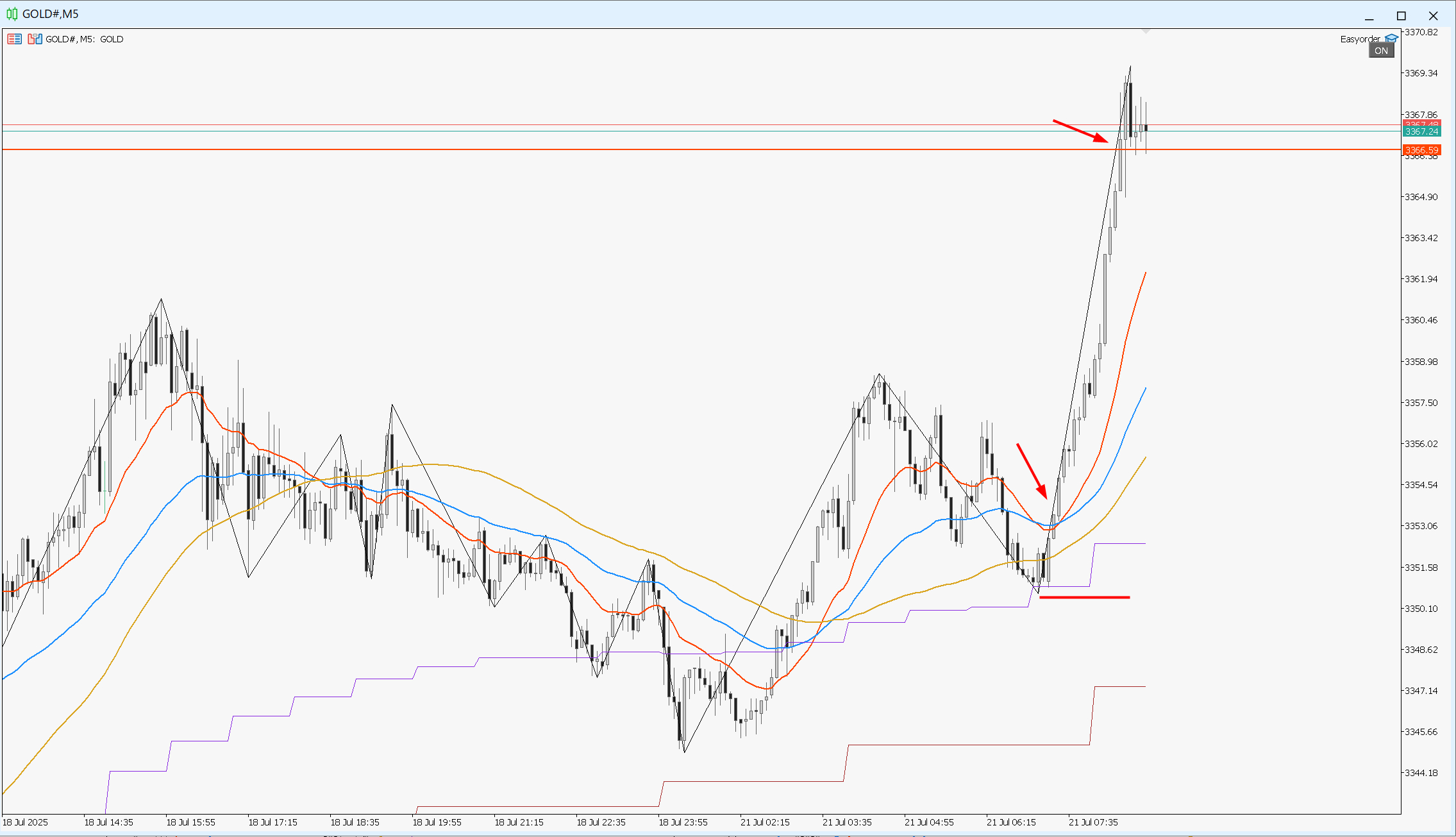The width and height of the screenshot is (1456, 837).
Task: Click the orange 3366.59 price level label
Action: tap(1421, 150)
